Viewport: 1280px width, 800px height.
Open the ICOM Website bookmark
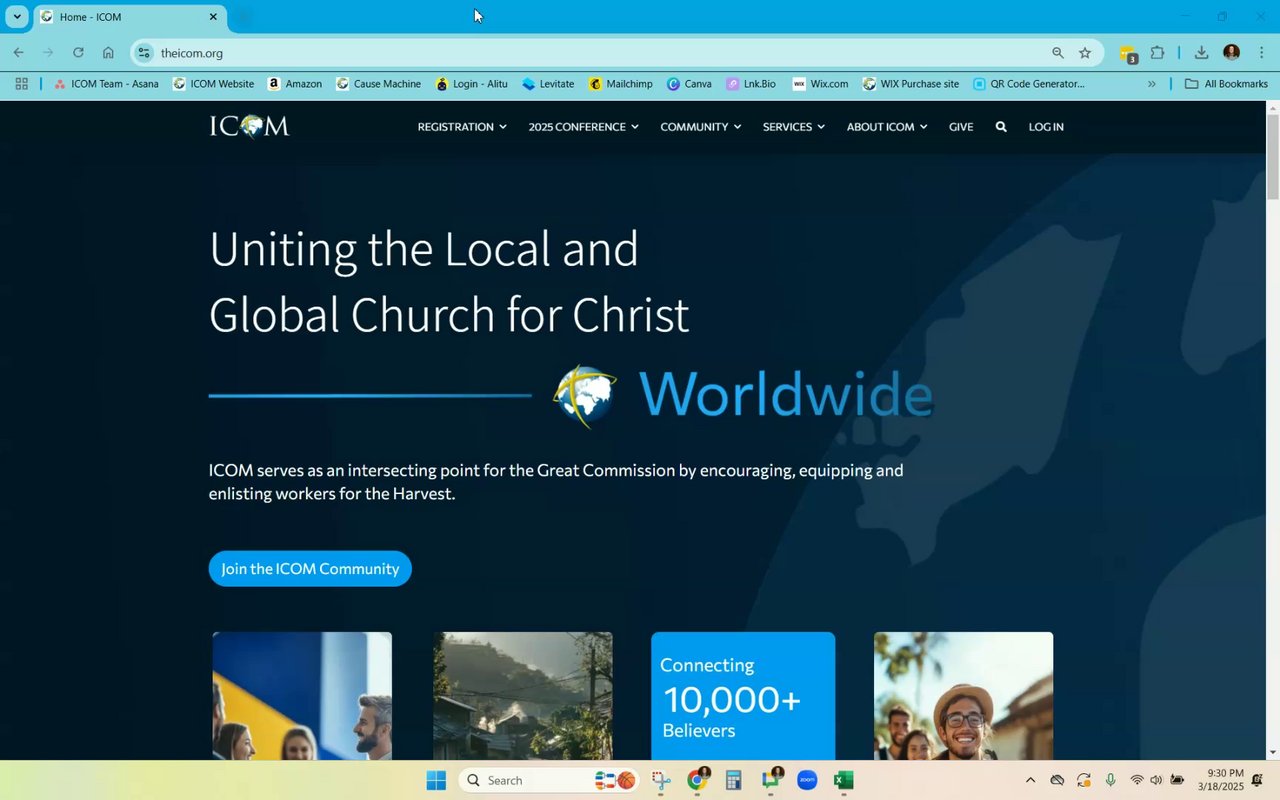(213, 84)
